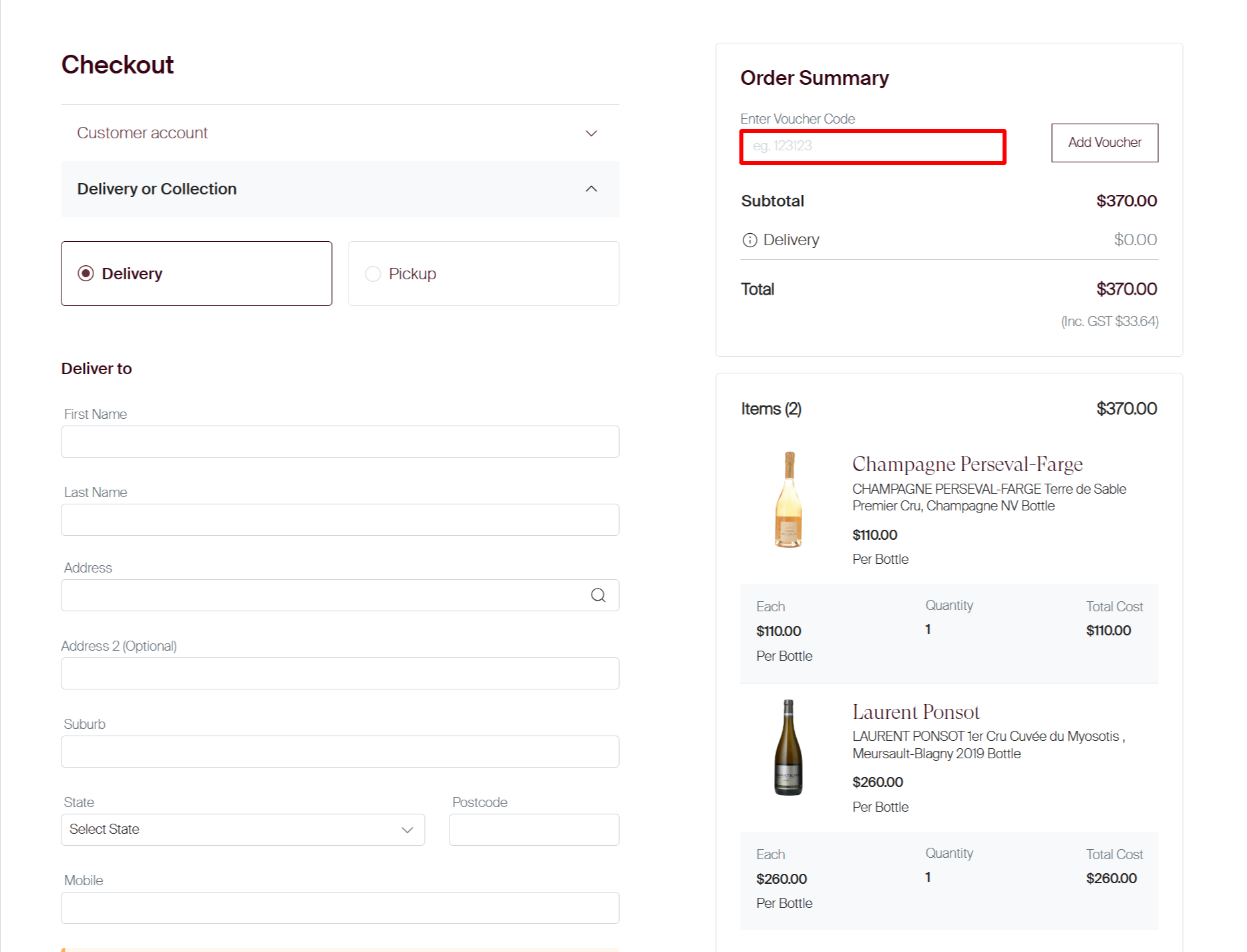Collapse the Delivery or Collection section

591,188
